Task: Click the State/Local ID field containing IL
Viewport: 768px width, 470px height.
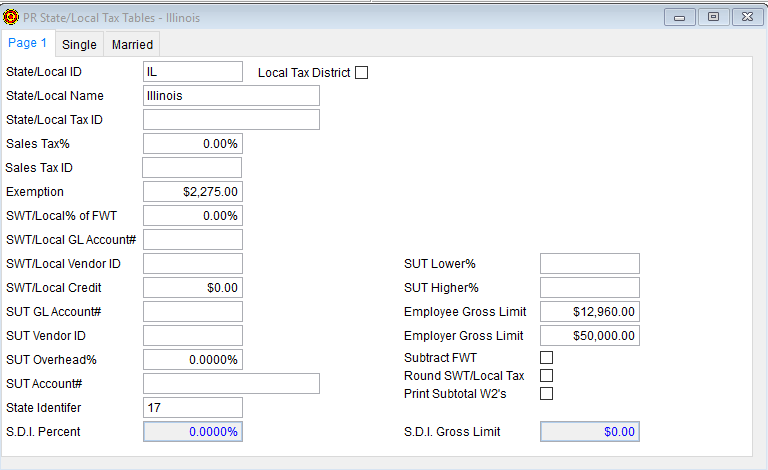Action: (x=193, y=71)
